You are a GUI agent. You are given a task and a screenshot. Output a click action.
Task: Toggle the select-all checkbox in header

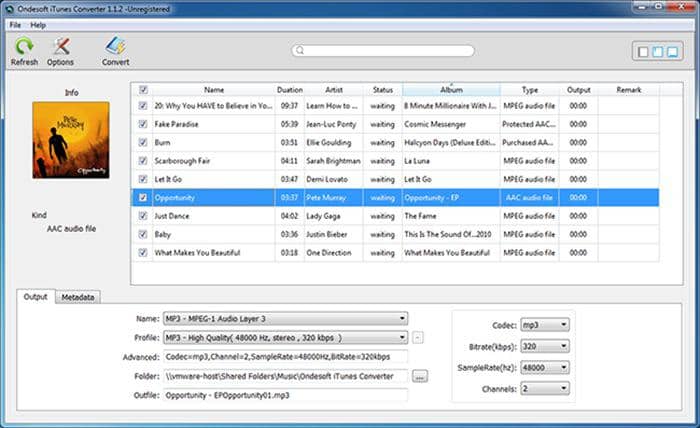(x=143, y=90)
